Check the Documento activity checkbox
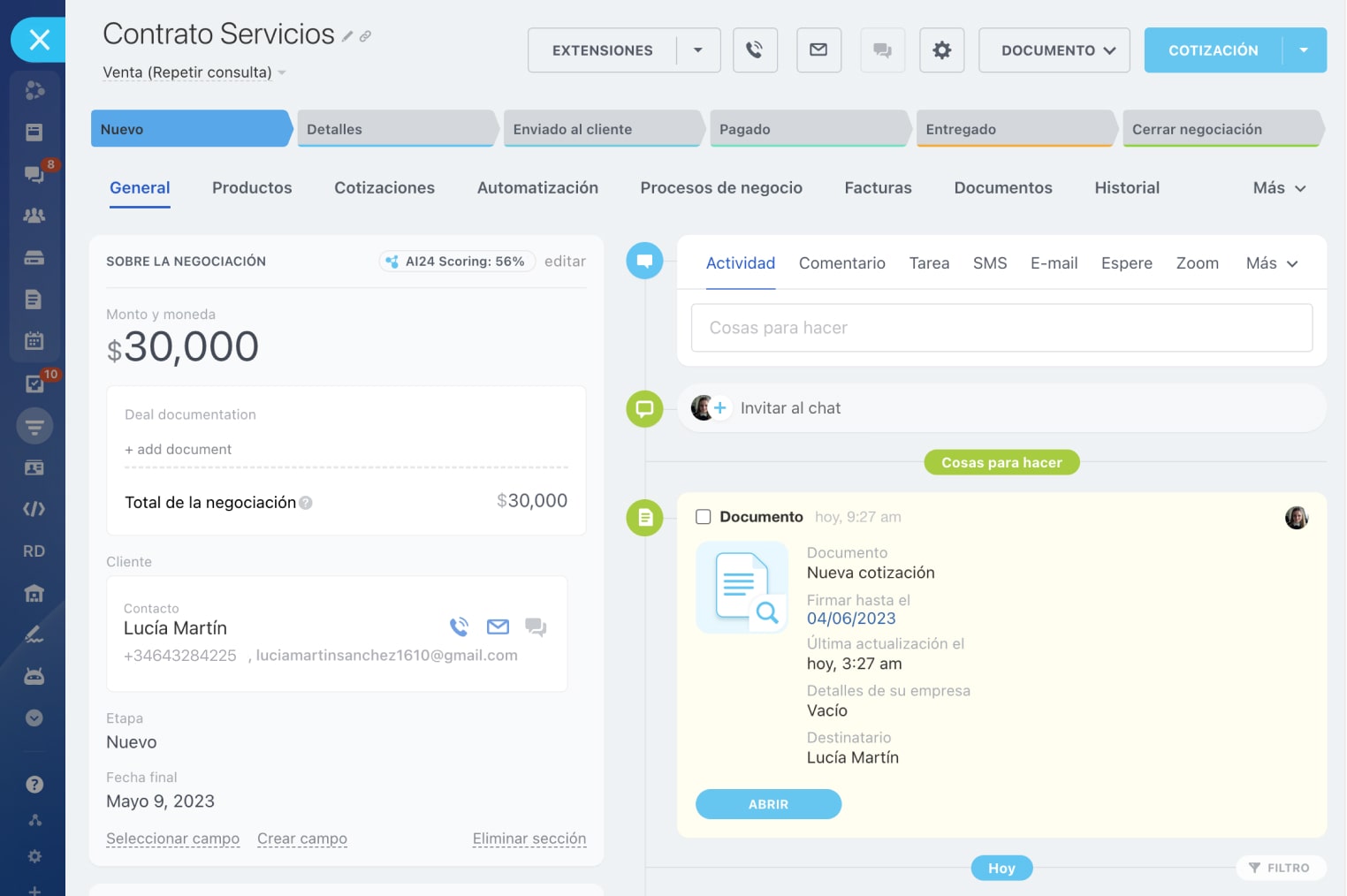The image size is (1347, 896). pyautogui.click(x=704, y=517)
